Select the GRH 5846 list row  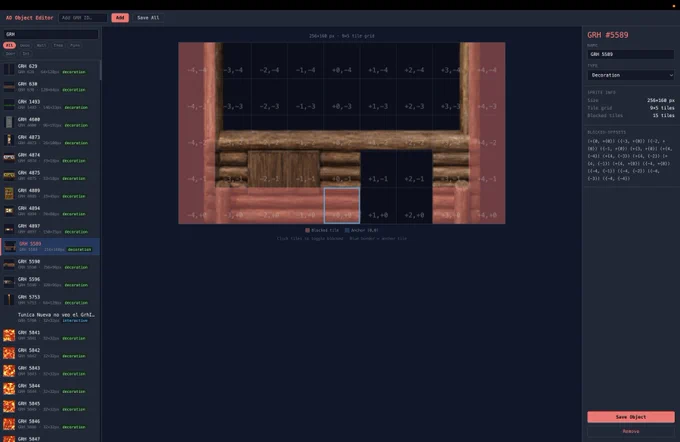tap(50, 424)
